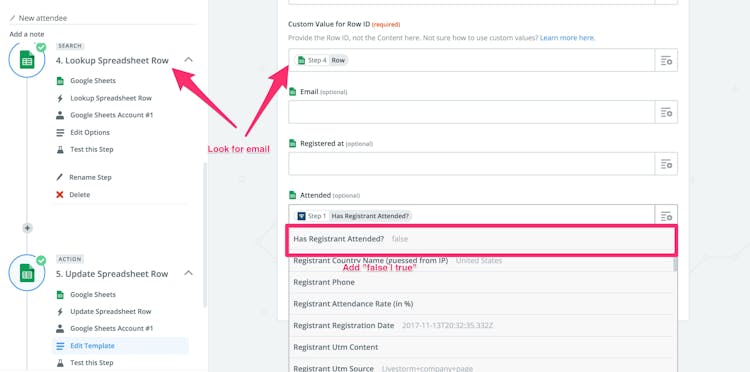The height and width of the screenshot is (372, 750).
Task: Add a step with the plus button
Action: click(x=27, y=228)
